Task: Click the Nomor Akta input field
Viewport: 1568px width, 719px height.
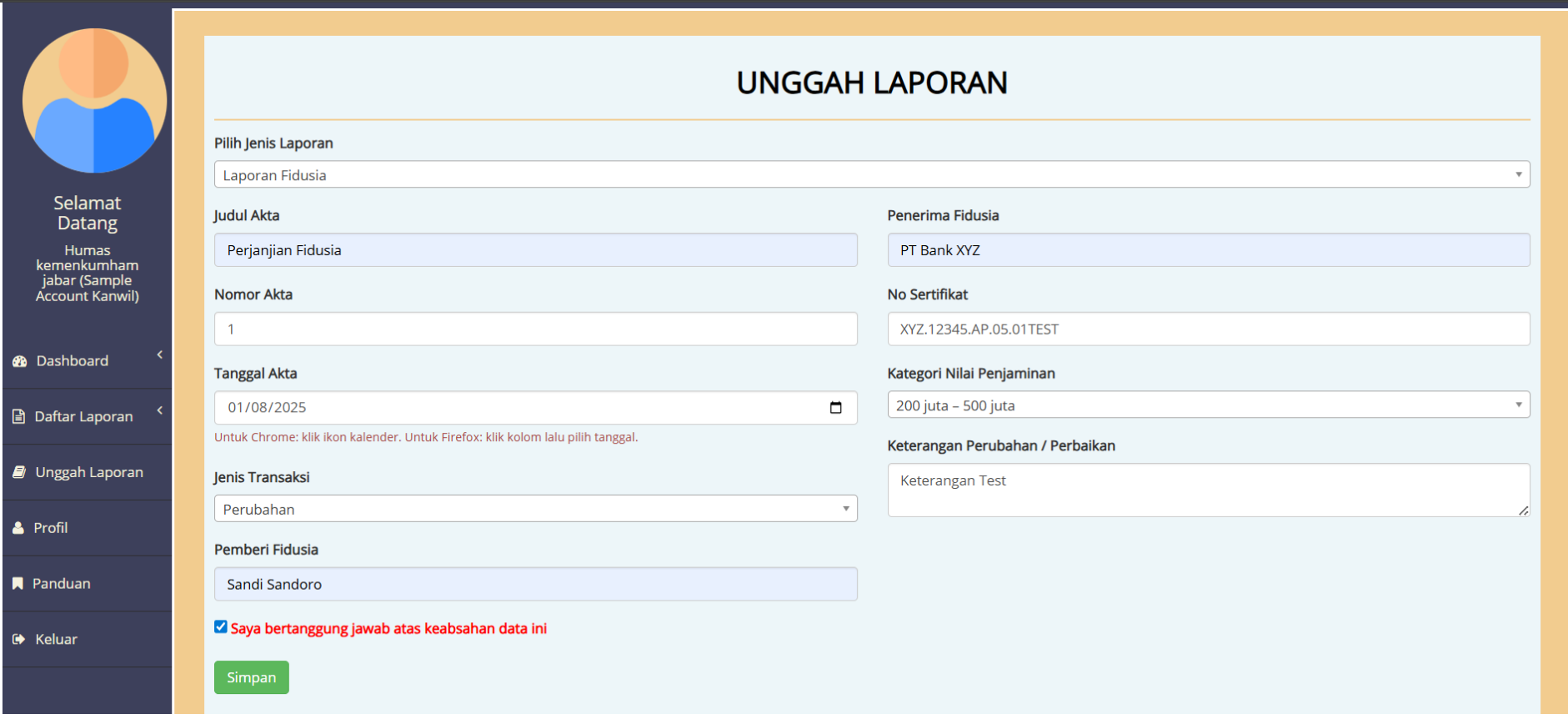Action: 535,329
